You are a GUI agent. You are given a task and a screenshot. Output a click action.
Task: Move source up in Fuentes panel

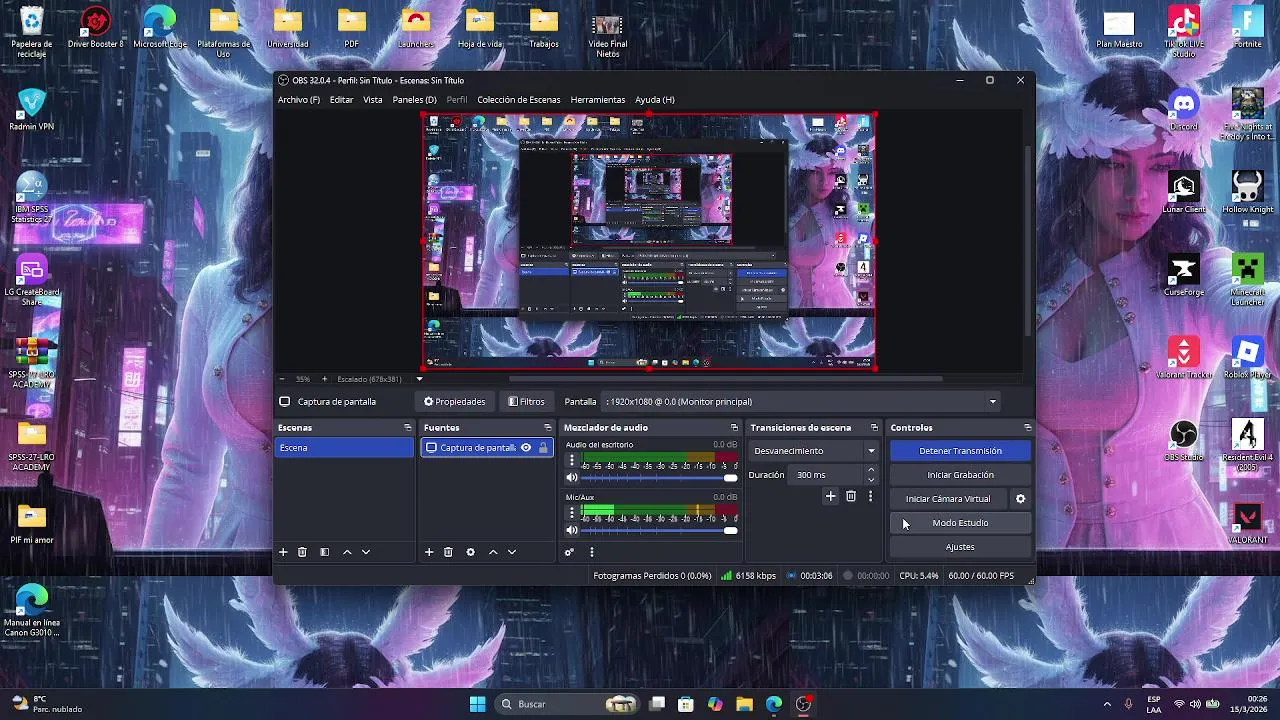493,552
